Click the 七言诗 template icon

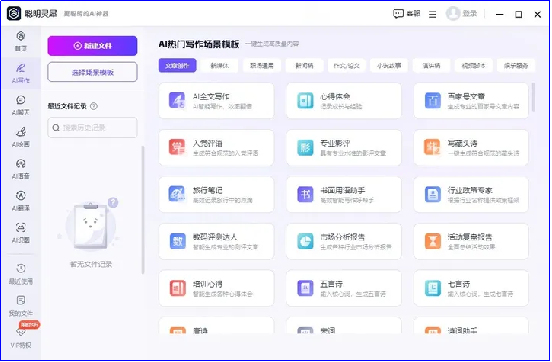[x=432, y=288]
